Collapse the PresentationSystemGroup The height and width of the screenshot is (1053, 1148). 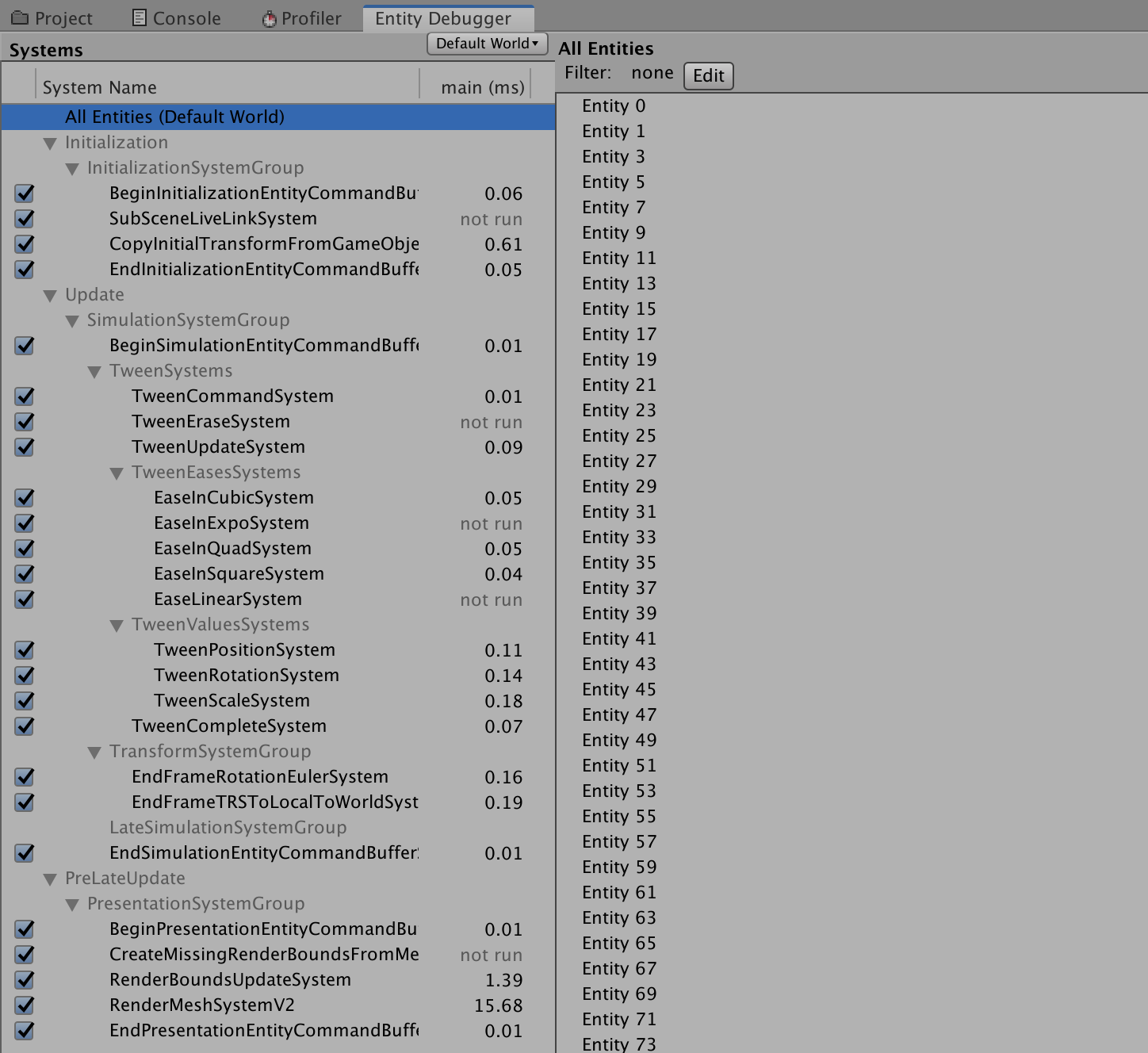coord(72,904)
